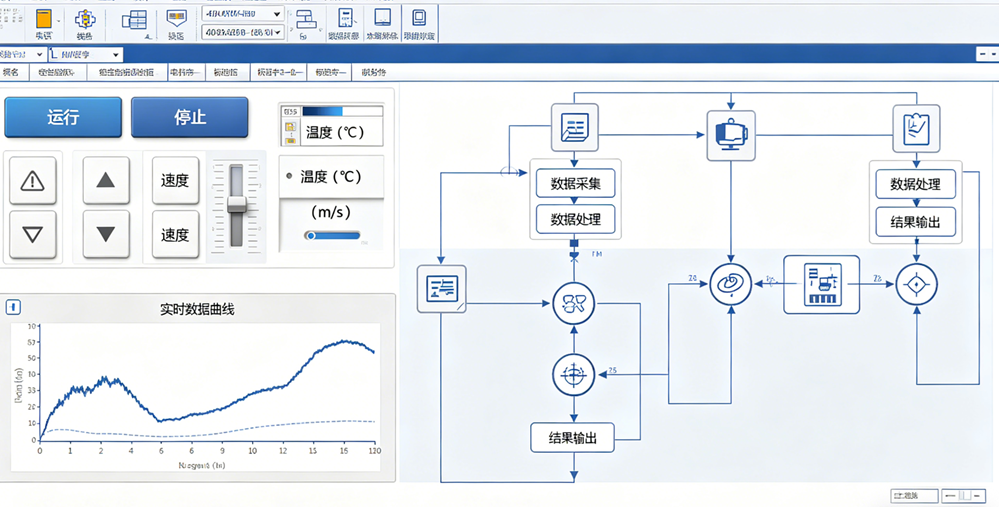Select the crosshair target circular node

coord(574,375)
